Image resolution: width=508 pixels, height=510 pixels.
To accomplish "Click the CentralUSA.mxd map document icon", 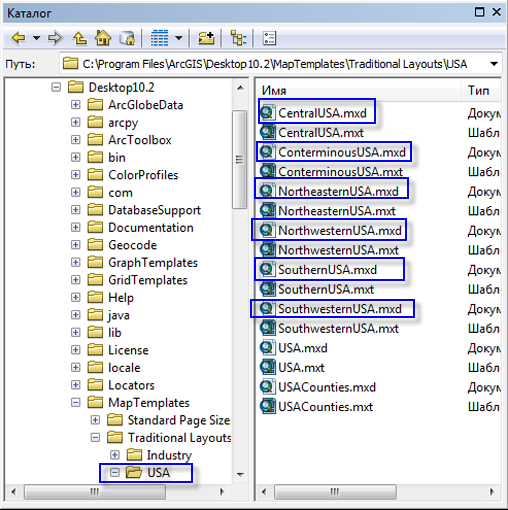I will (268, 113).
